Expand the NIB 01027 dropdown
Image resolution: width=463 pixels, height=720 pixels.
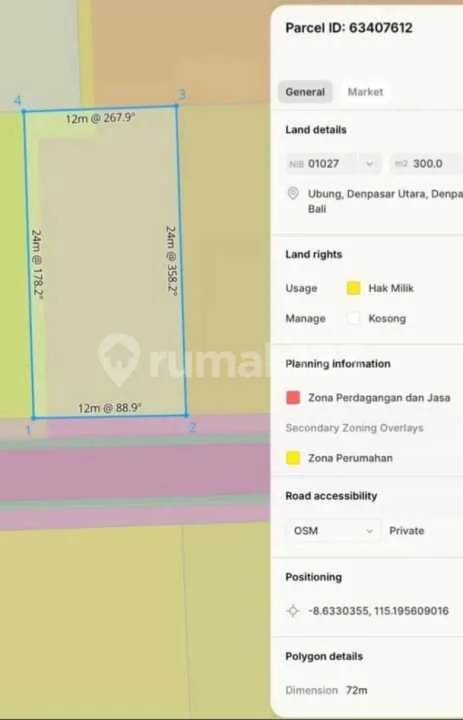point(333,164)
